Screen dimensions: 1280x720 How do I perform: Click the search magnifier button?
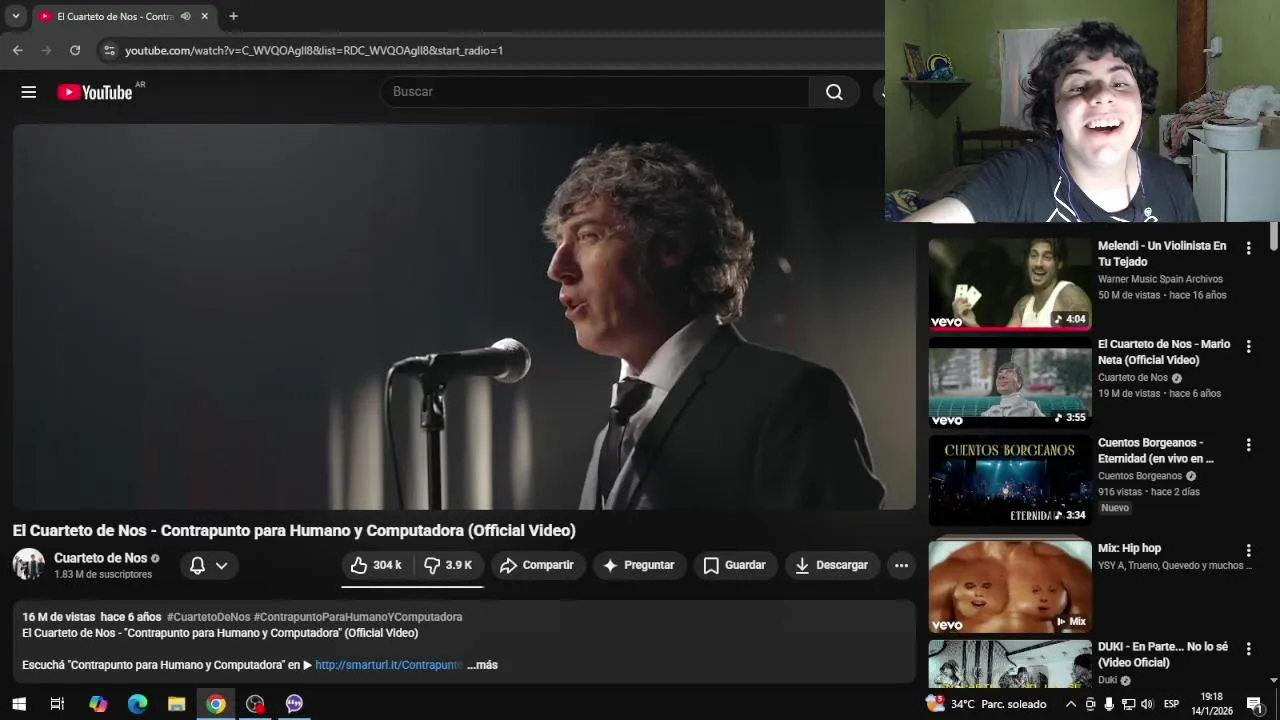(x=834, y=92)
